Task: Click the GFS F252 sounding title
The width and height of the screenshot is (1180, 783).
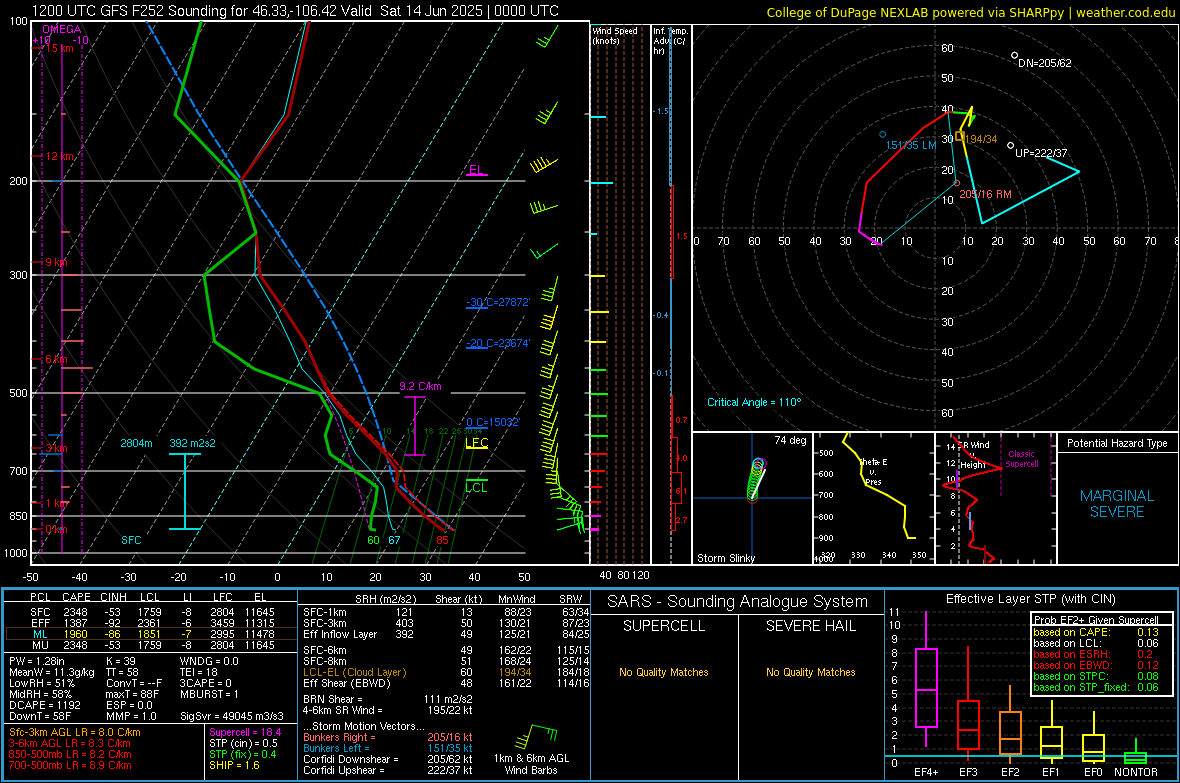Action: [295, 11]
